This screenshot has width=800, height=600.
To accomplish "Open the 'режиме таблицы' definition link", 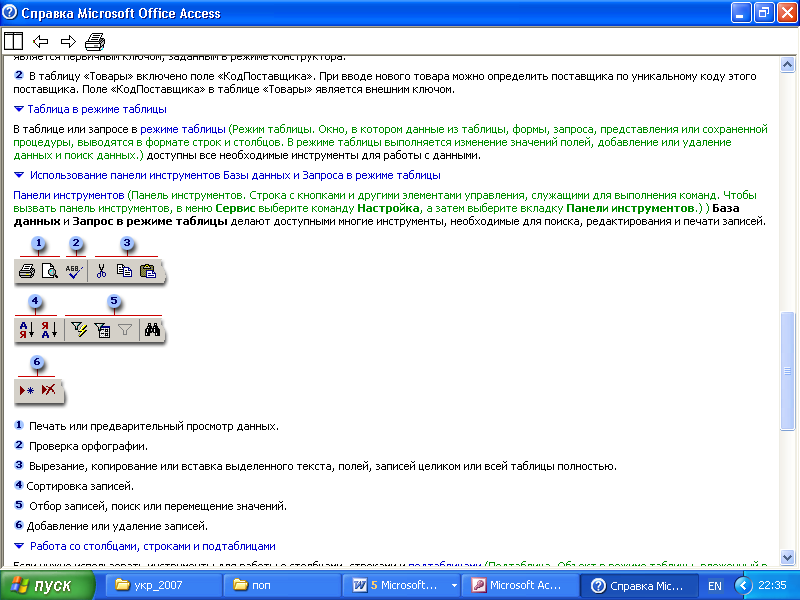I will point(183,129).
